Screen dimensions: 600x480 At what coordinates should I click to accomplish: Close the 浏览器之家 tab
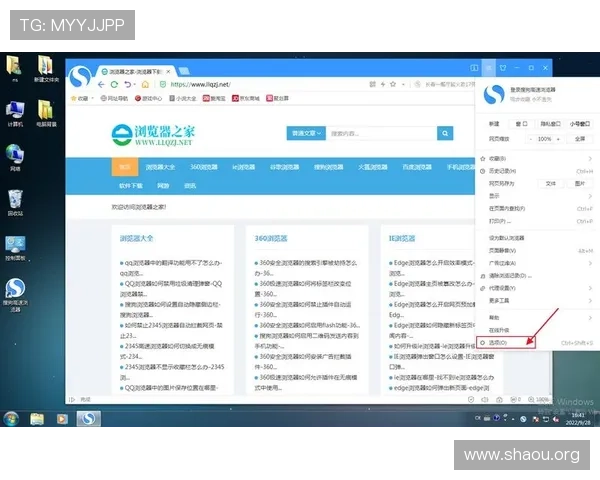(x=168, y=72)
